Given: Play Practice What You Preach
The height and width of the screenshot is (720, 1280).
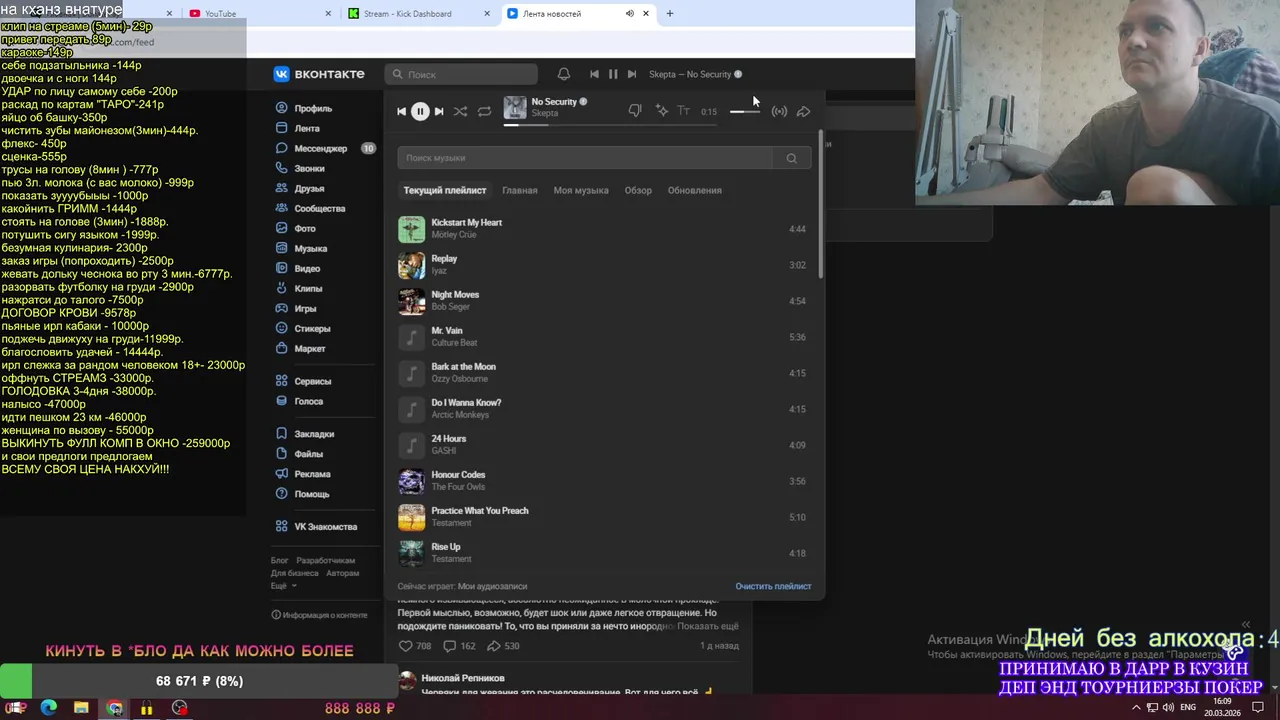Looking at the screenshot, I should [x=604, y=517].
